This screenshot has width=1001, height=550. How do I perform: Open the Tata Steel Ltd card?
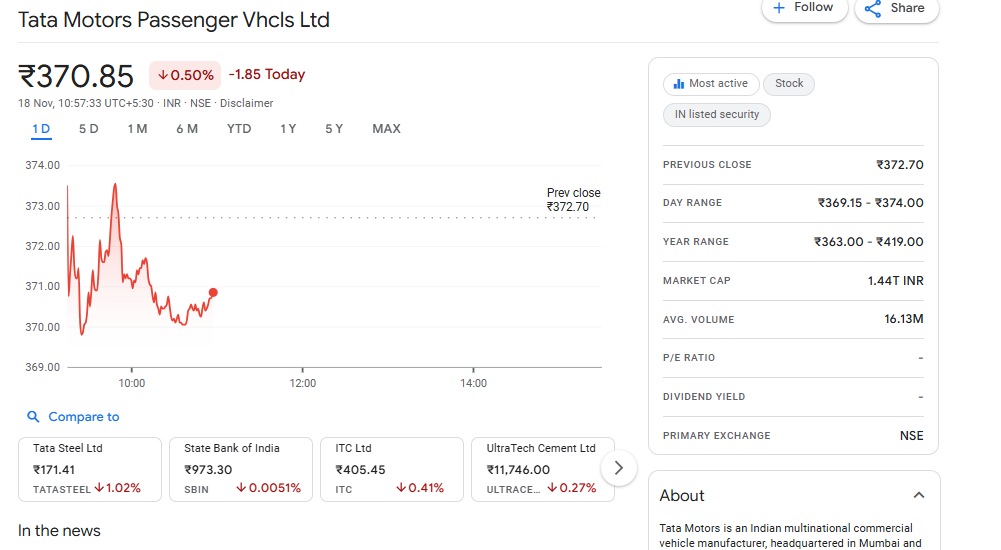click(90, 468)
